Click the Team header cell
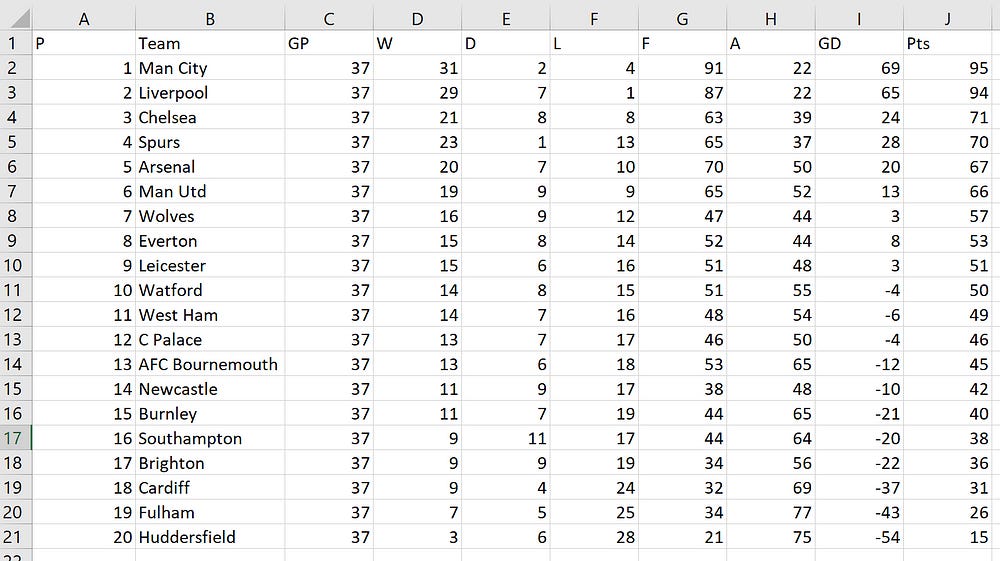 [210, 43]
